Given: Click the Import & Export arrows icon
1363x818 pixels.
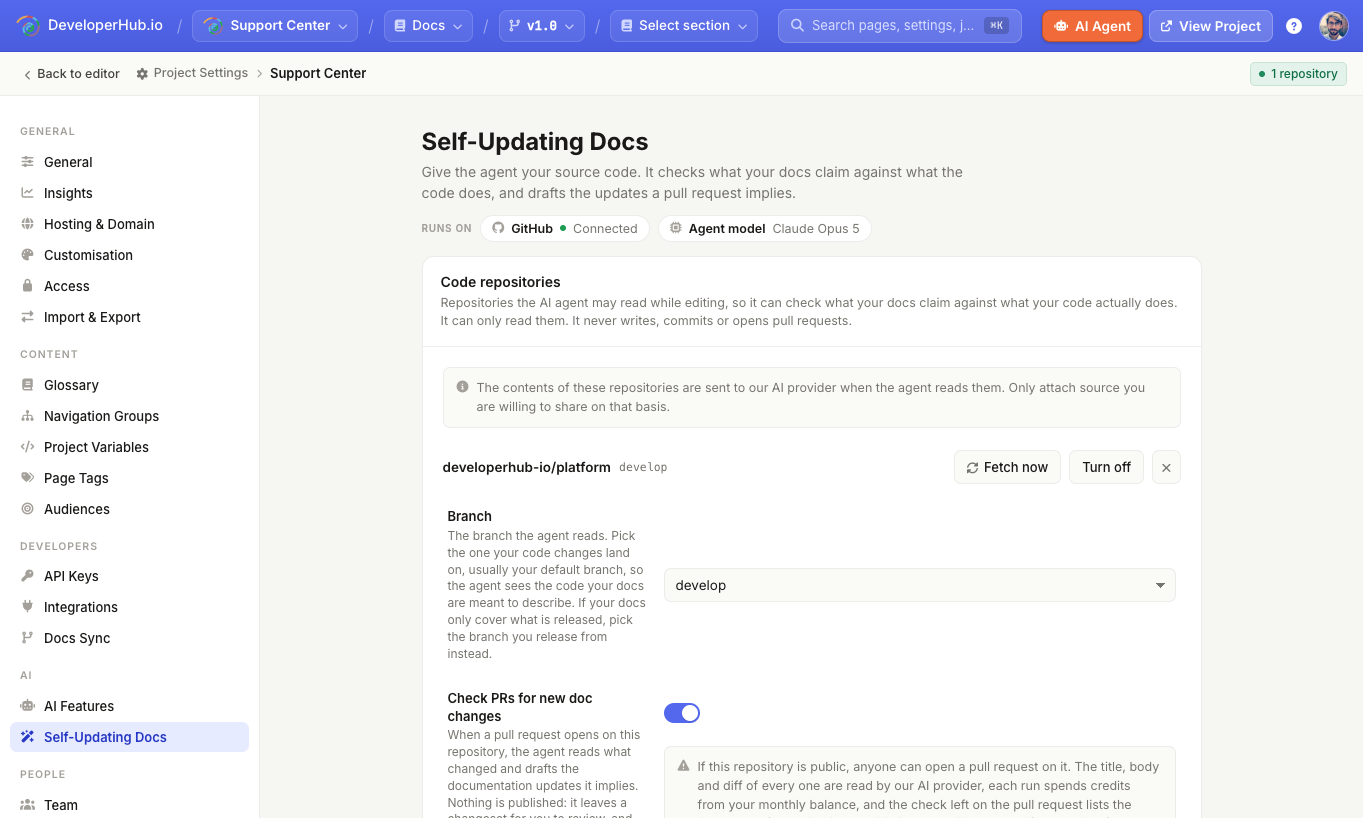Looking at the screenshot, I should (x=28, y=317).
